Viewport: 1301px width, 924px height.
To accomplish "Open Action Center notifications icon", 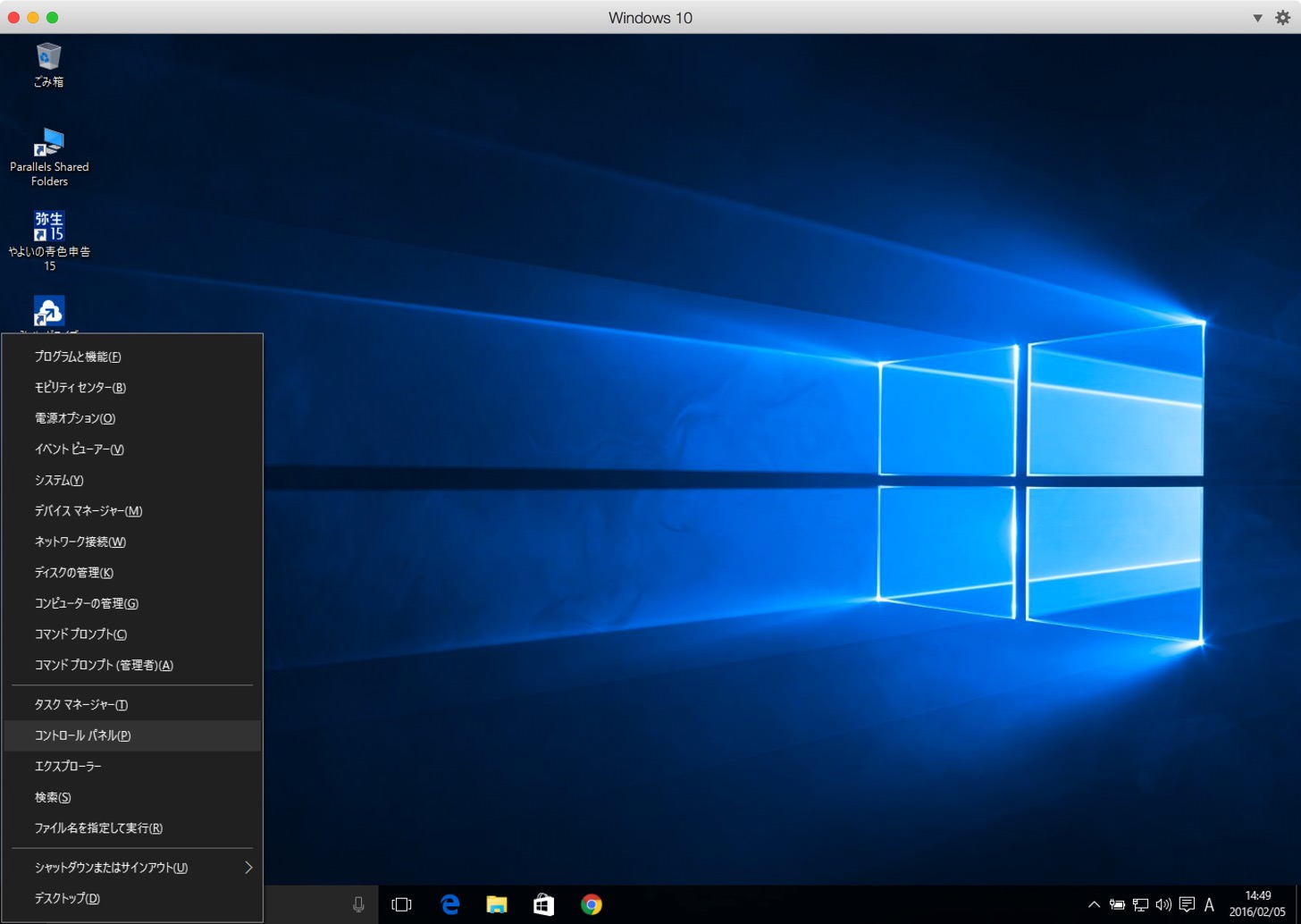I will tap(1187, 904).
